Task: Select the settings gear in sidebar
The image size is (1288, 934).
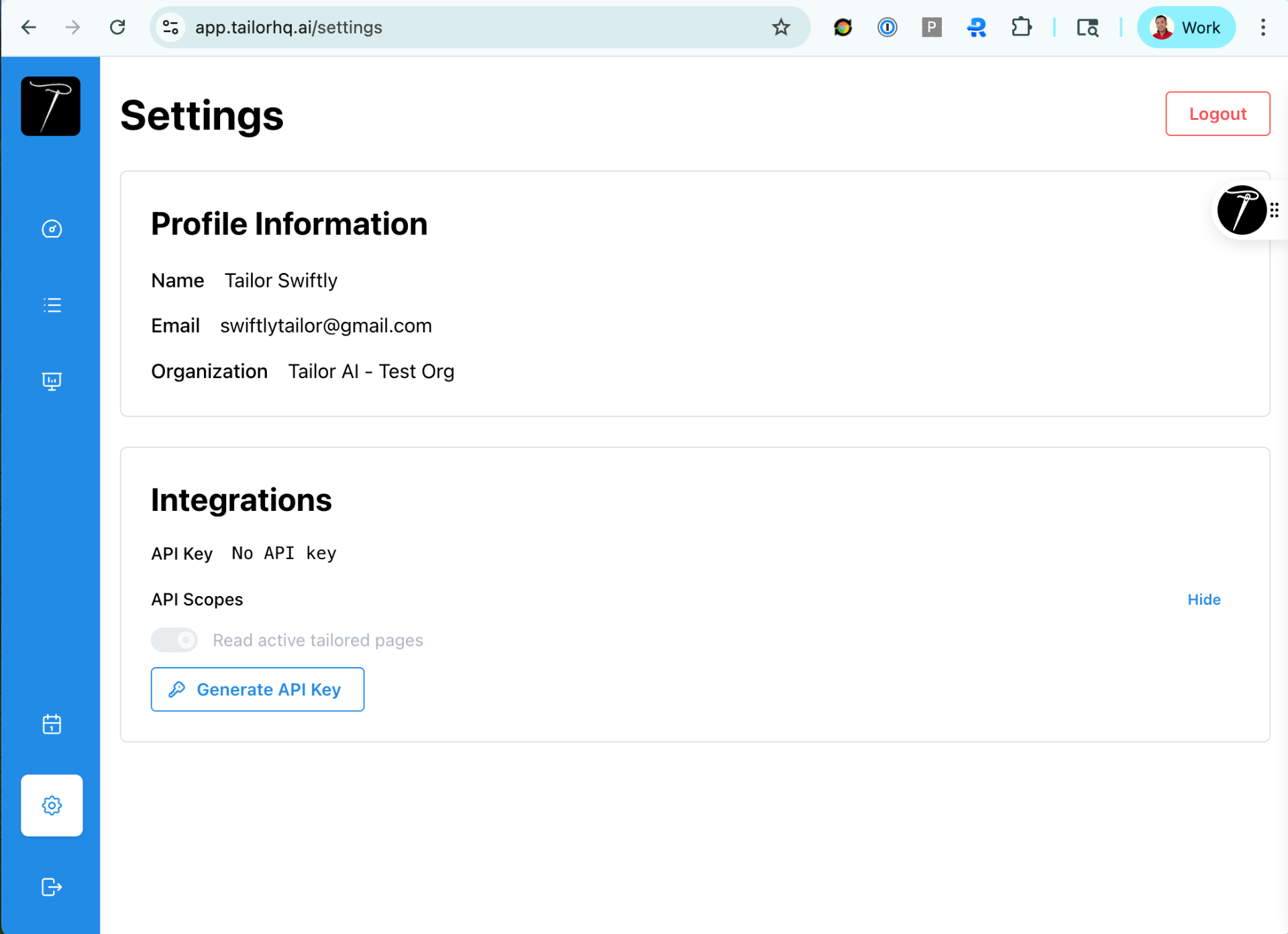Action: tap(52, 805)
